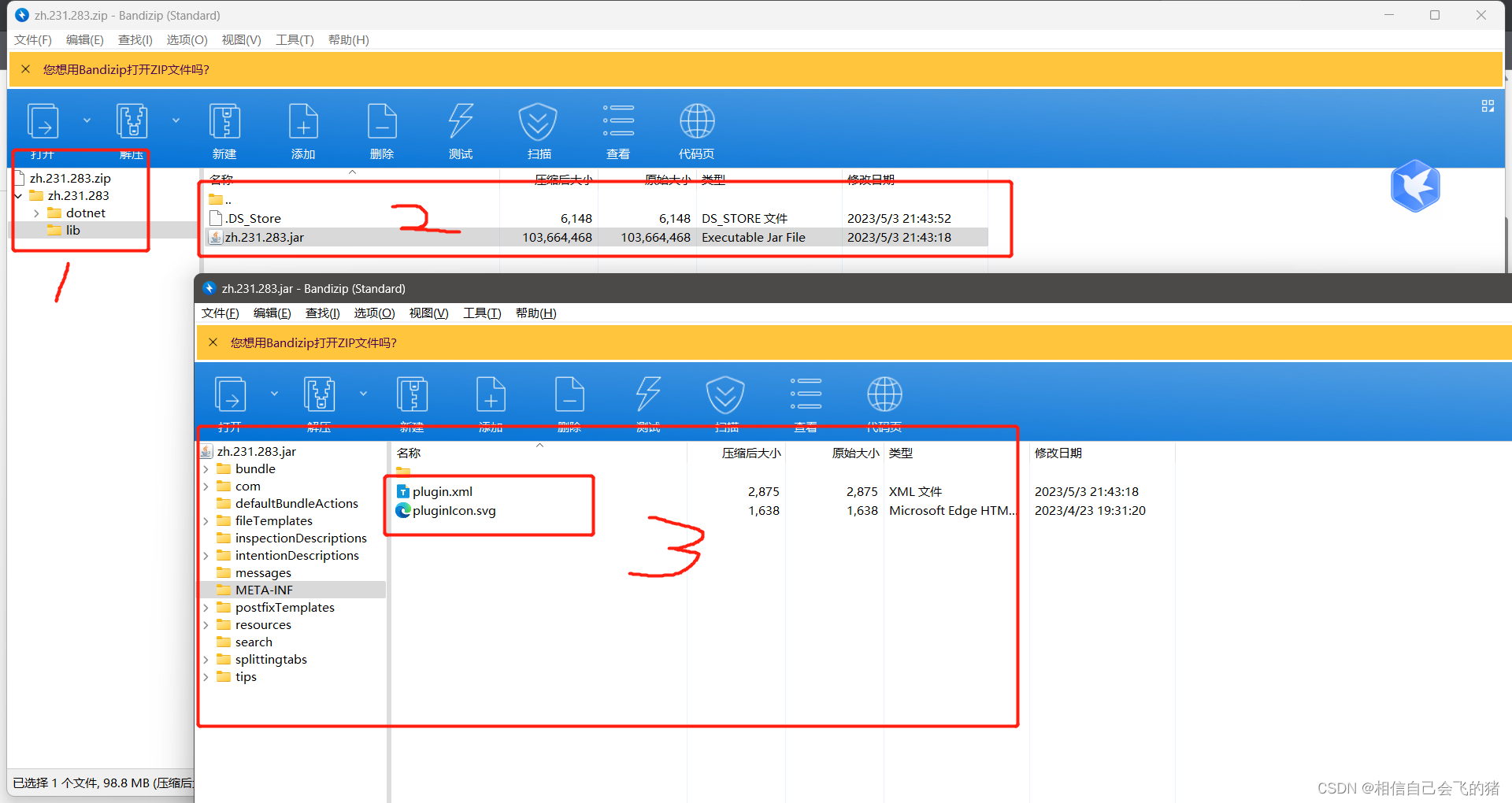Click Open icon in jar window toolbar

230,394
